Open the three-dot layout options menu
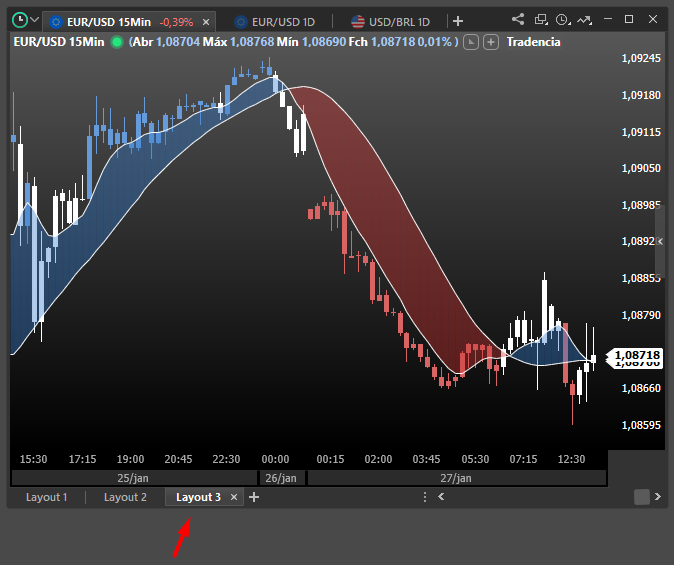 (x=425, y=497)
